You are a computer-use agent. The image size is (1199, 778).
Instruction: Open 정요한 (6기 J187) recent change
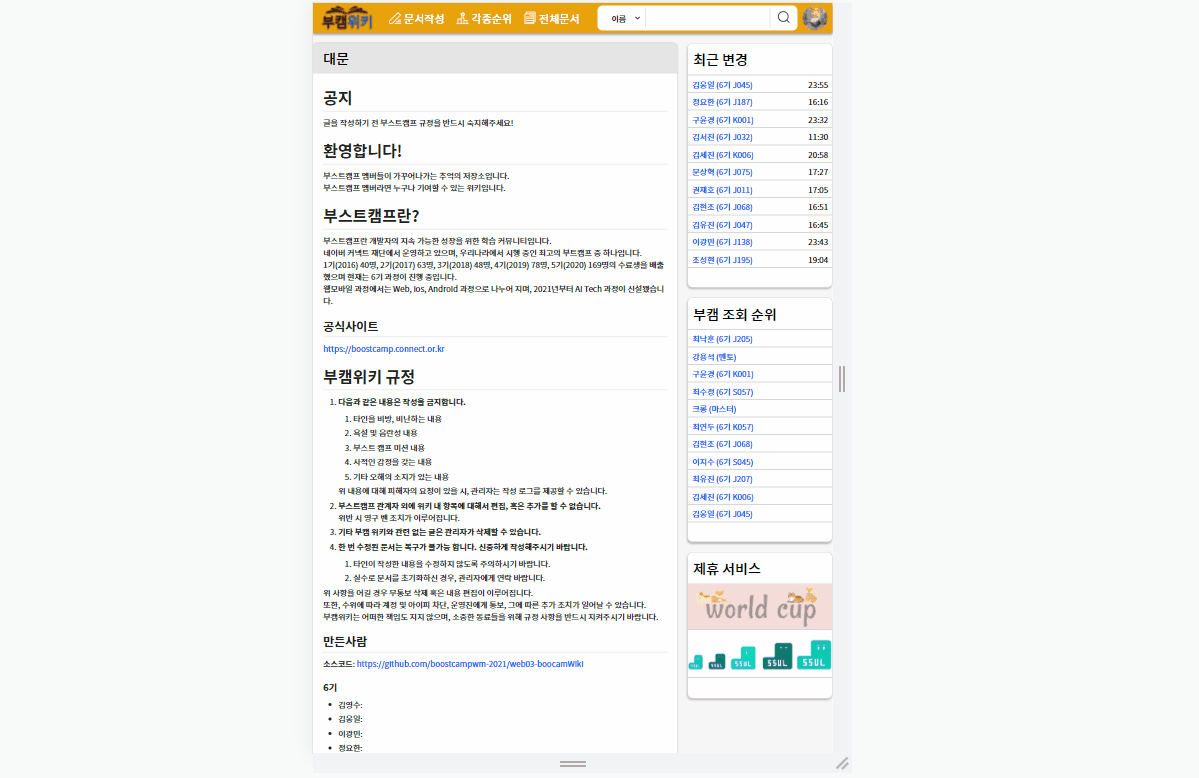click(x=722, y=102)
